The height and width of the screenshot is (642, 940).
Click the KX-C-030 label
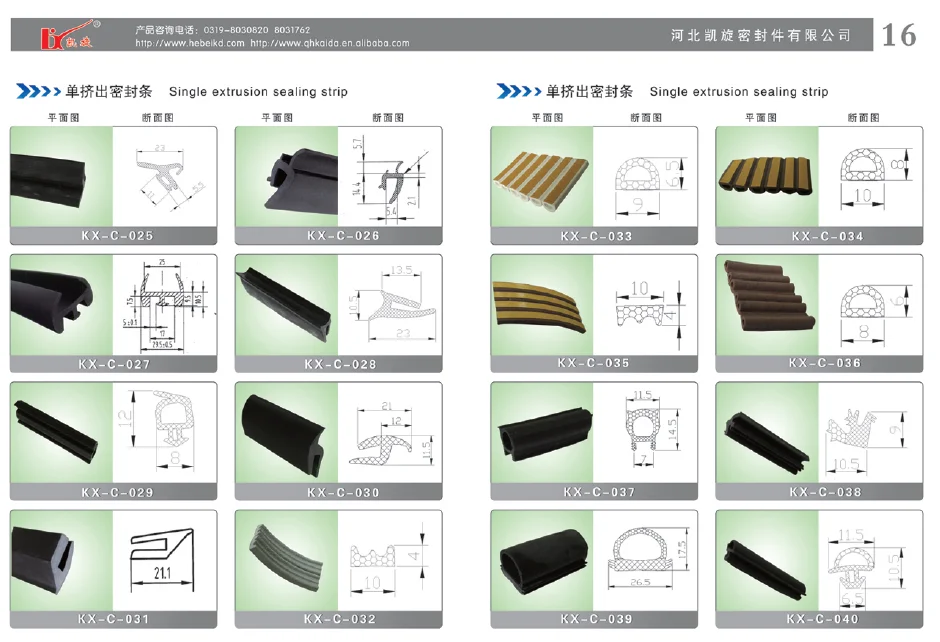tap(344, 492)
